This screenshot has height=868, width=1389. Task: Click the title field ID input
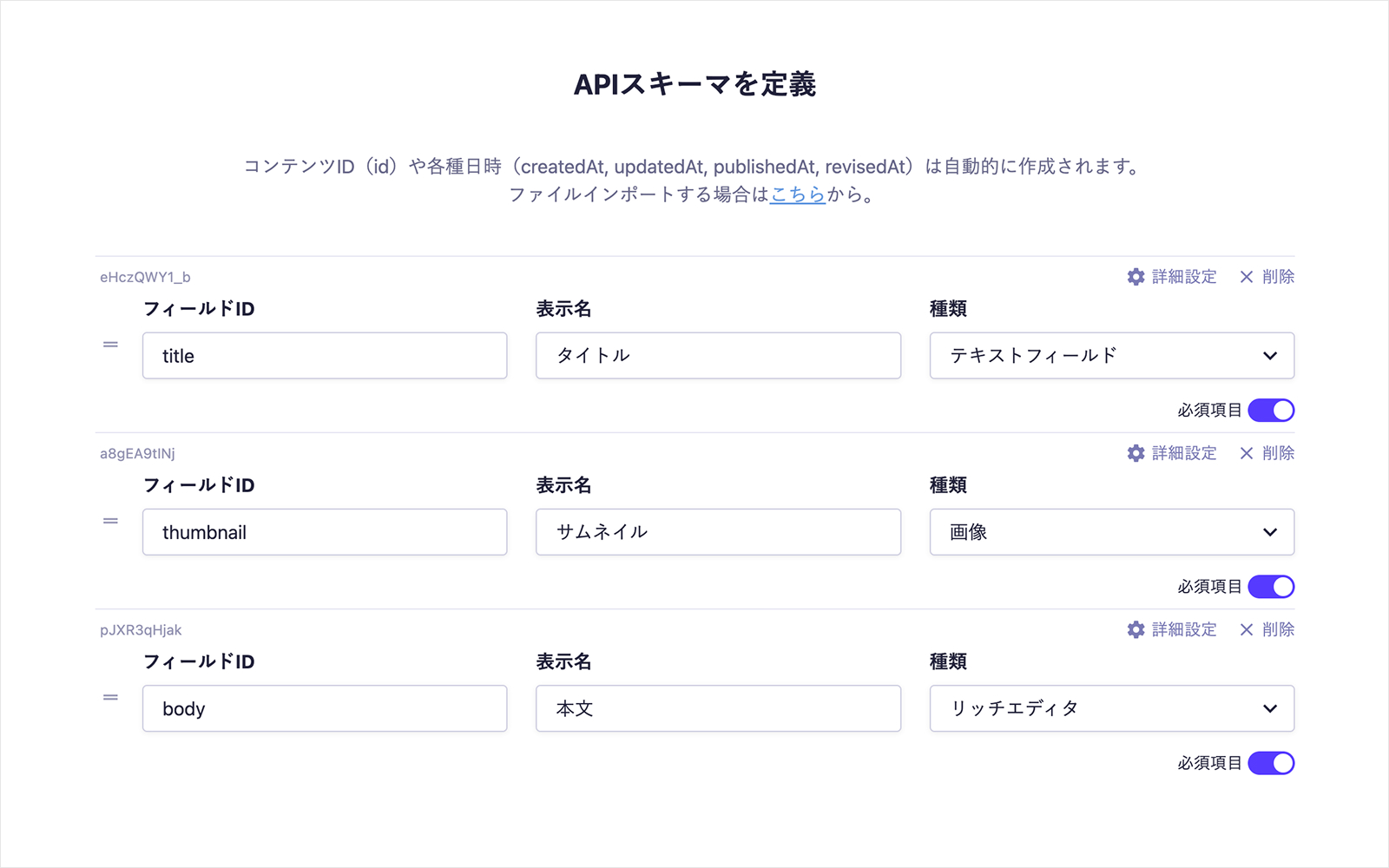click(325, 356)
